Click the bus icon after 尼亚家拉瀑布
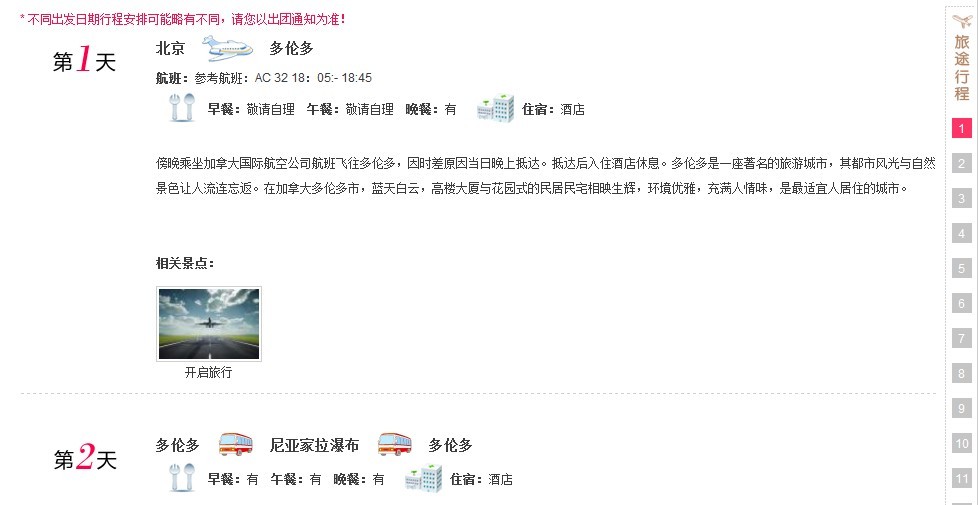978x505 pixels. click(395, 445)
